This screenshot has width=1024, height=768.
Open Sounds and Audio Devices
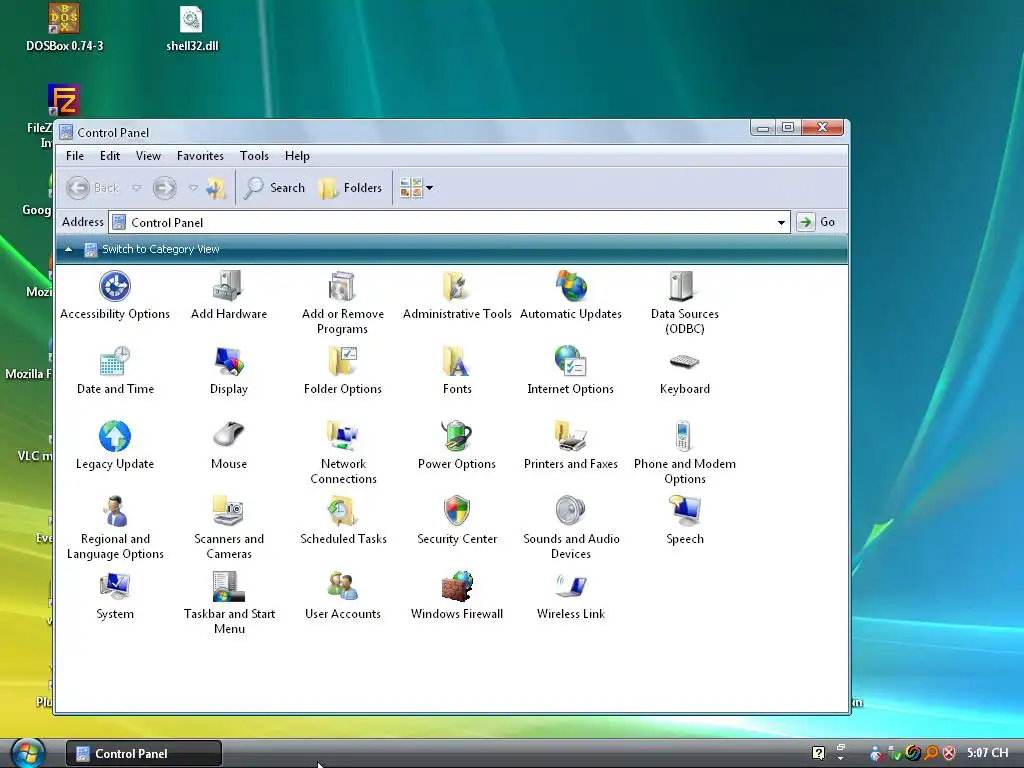(571, 528)
